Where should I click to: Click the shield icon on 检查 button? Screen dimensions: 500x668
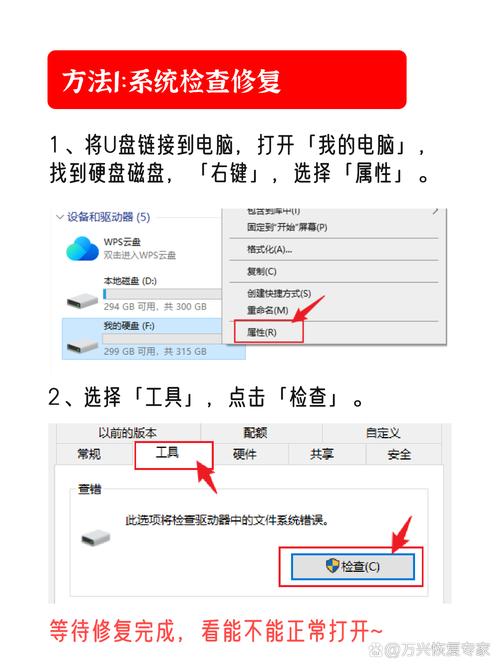coord(332,566)
